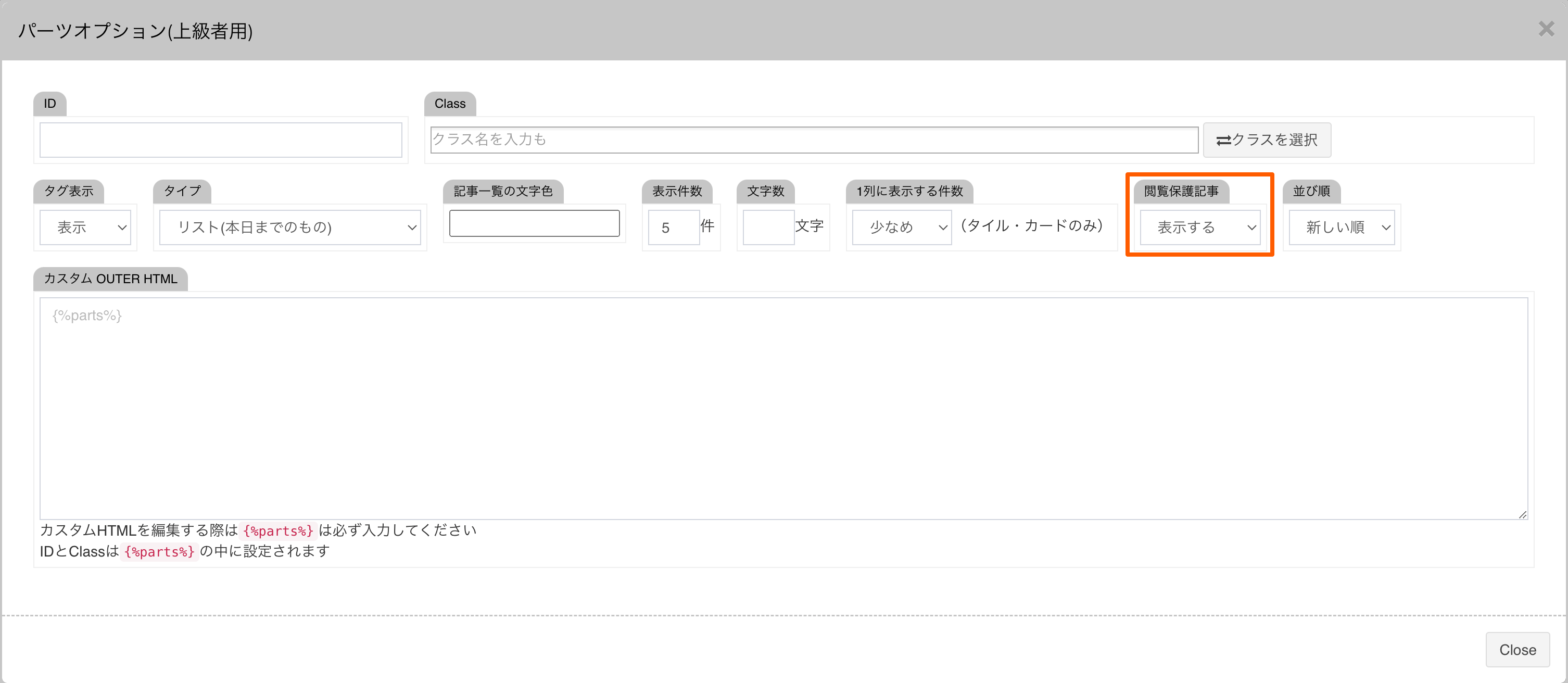Click the 1列に表示する件数 label
Image resolution: width=1568 pixels, height=683 pixels.
(x=909, y=191)
